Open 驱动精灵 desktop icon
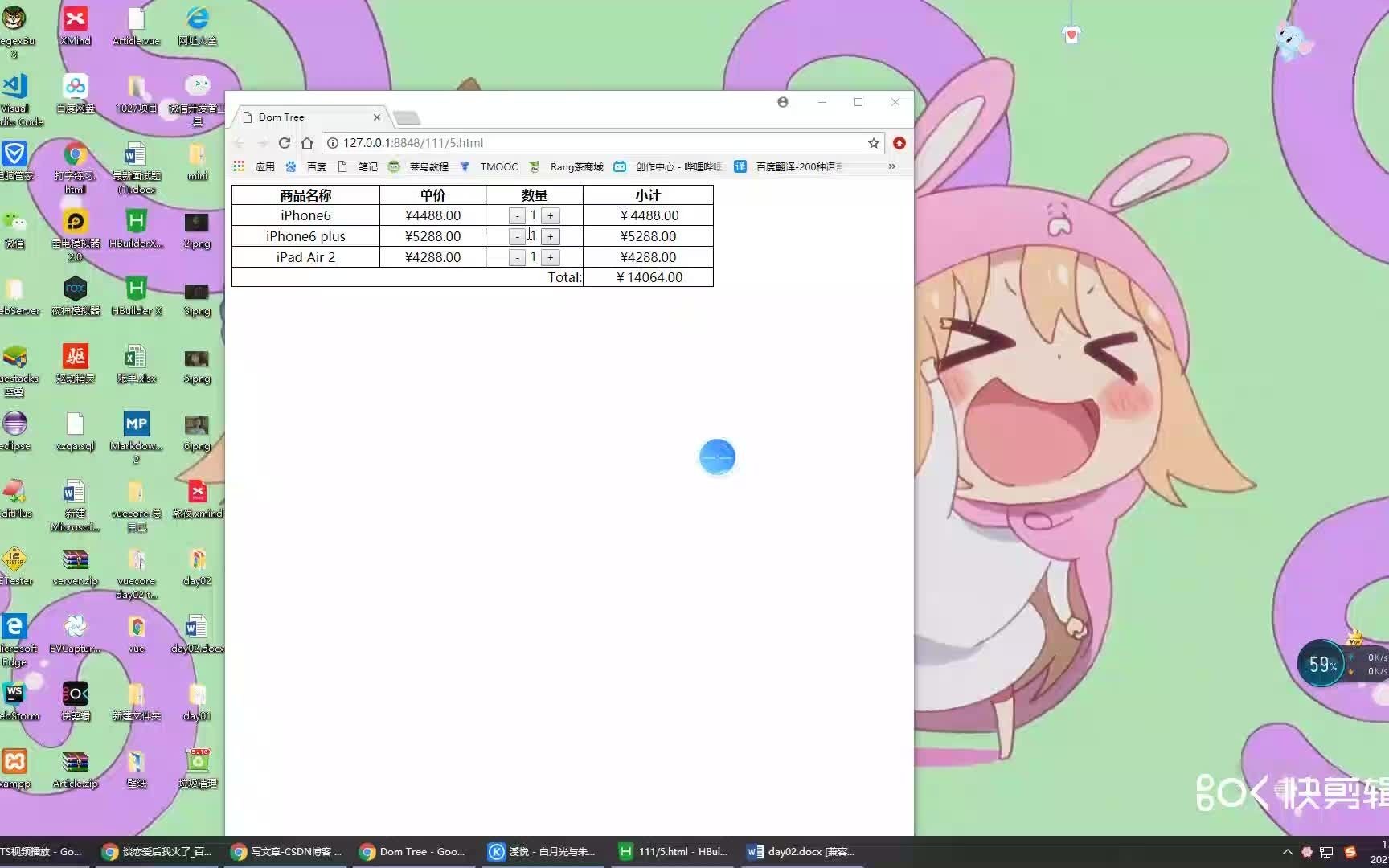Screen dimensions: 1389x868 (76, 363)
